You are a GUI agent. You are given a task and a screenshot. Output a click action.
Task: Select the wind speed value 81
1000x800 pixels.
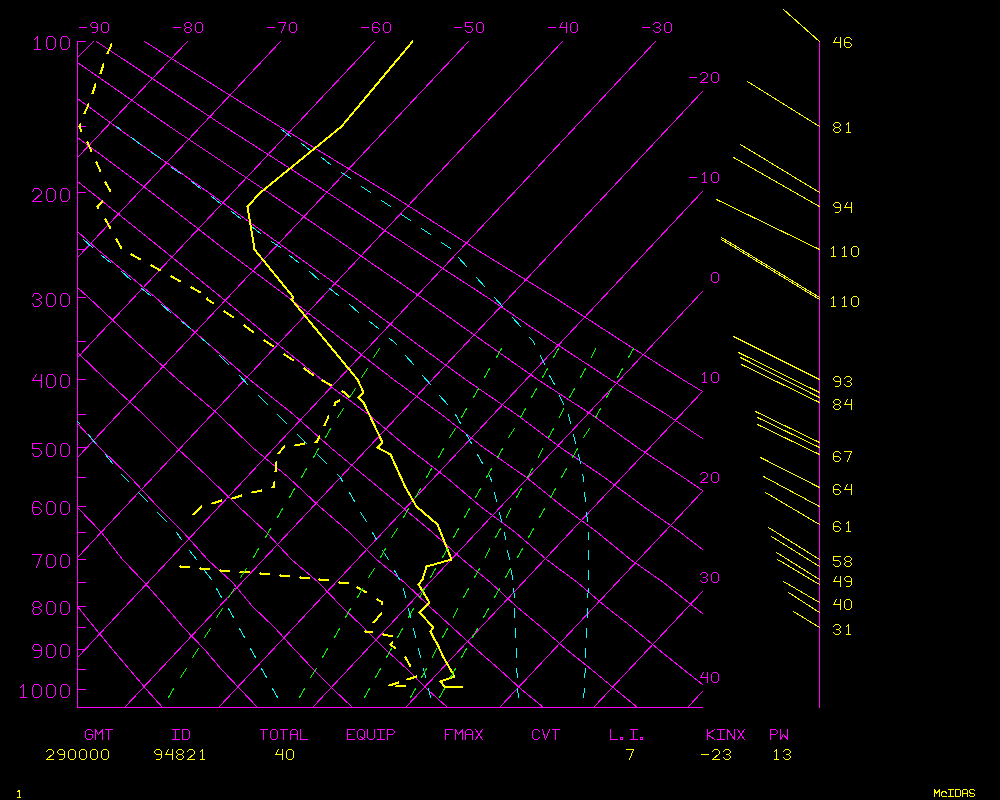point(842,128)
